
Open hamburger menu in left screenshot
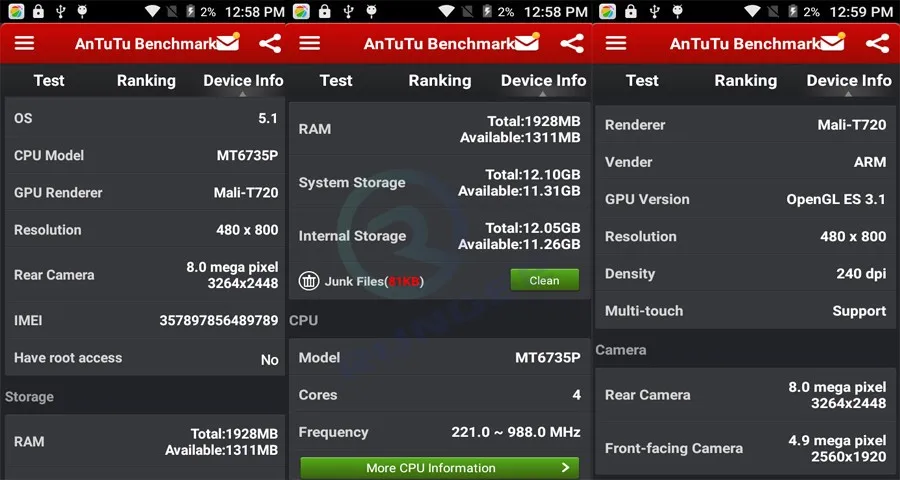(x=24, y=43)
